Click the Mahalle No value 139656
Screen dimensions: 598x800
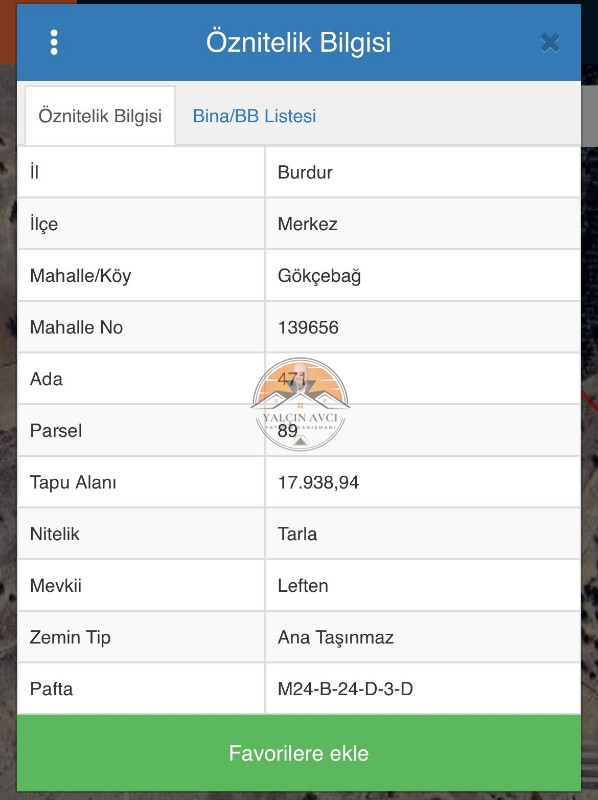pyautogui.click(x=308, y=328)
